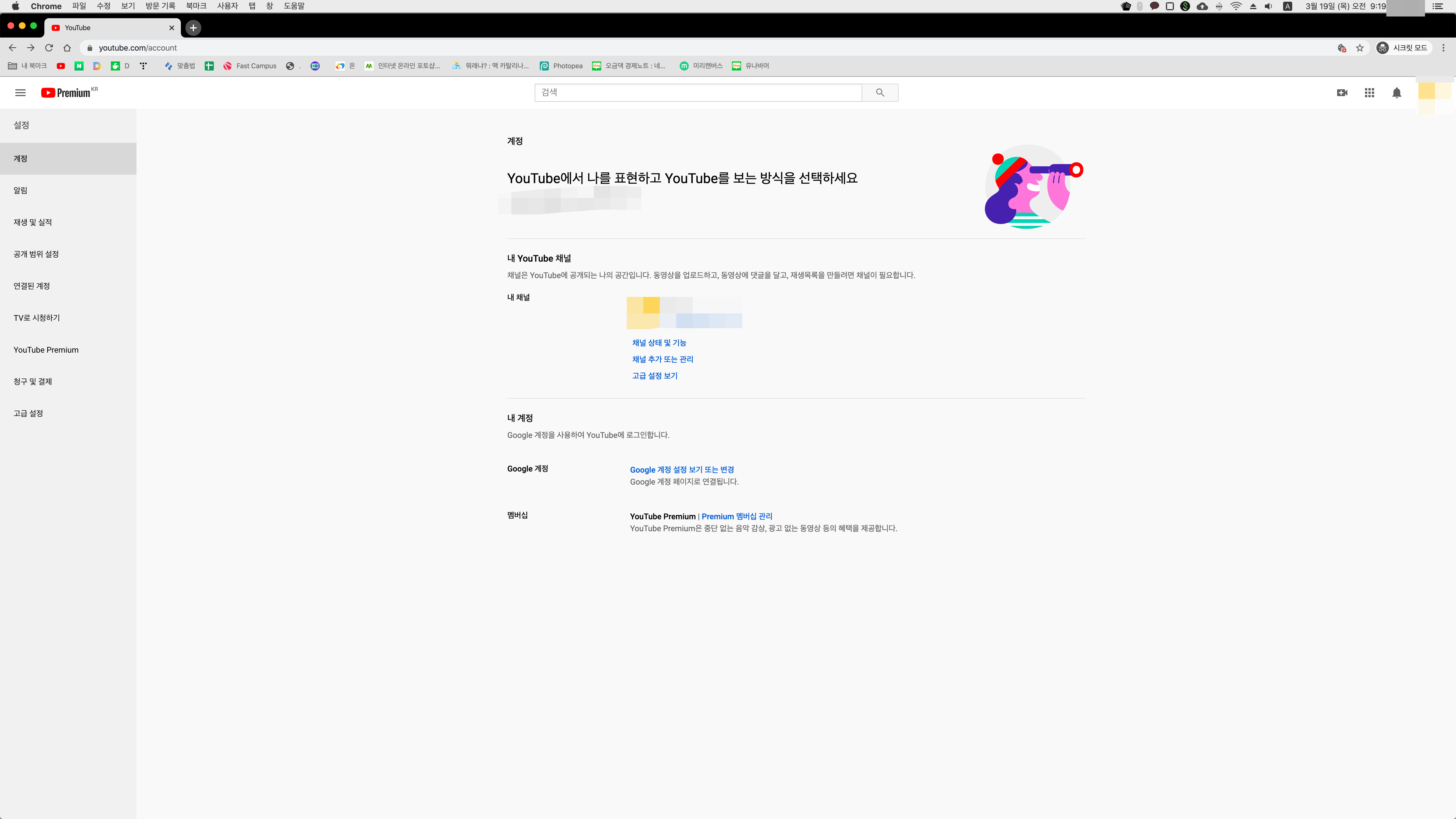Viewport: 1456px width, 819px height.
Task: Click the magnifier search button
Action: coord(880,93)
